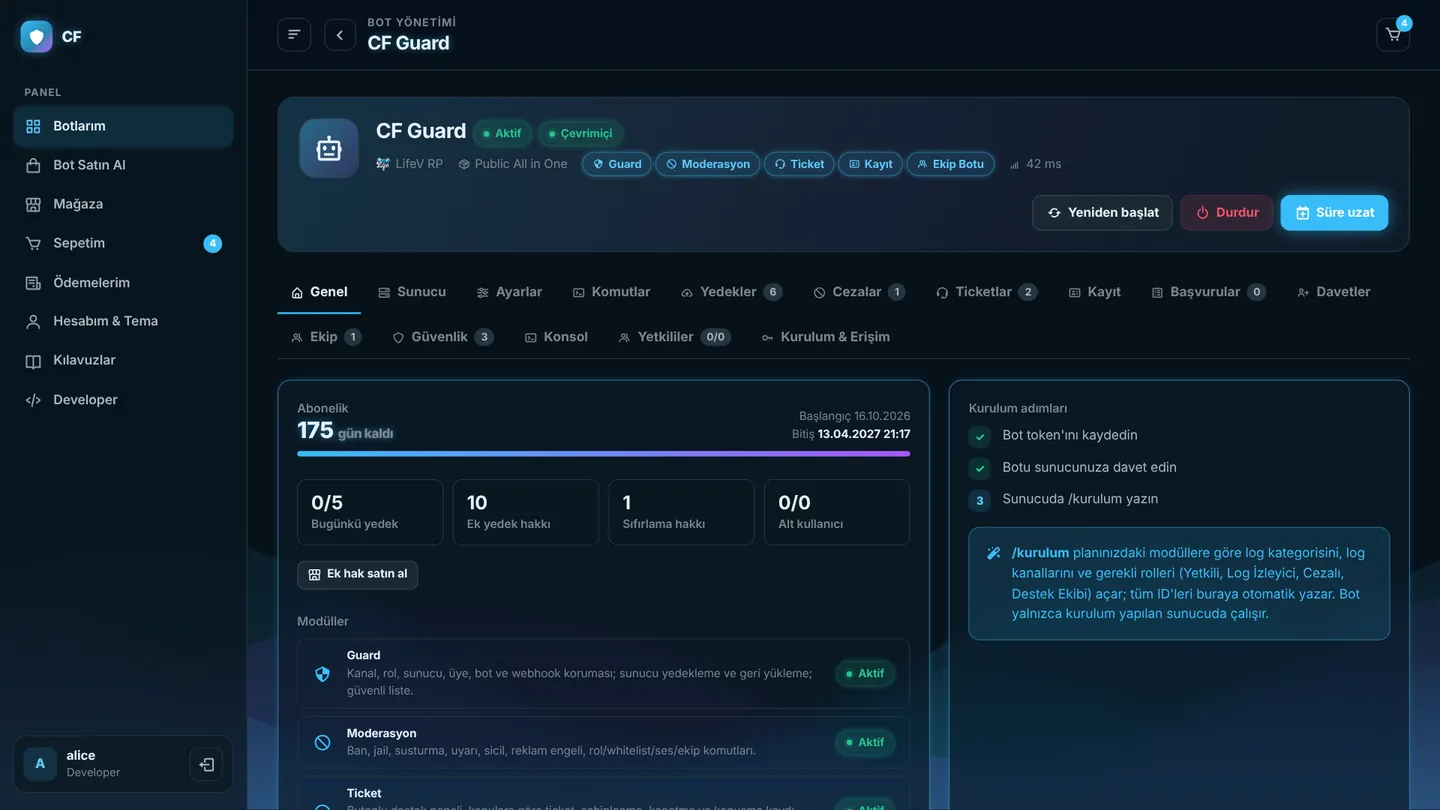Click the Ekip Botu tag chip
The height and width of the screenshot is (810, 1440).
pyautogui.click(x=950, y=164)
